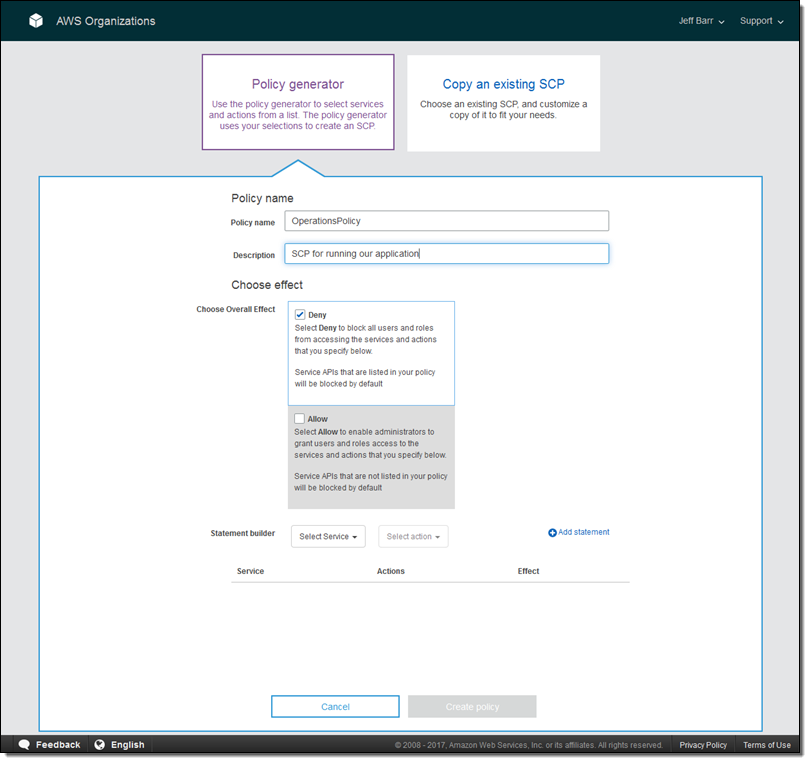This screenshot has height=763, width=810.
Task: Select the Policy generator tab
Action: [x=298, y=102]
